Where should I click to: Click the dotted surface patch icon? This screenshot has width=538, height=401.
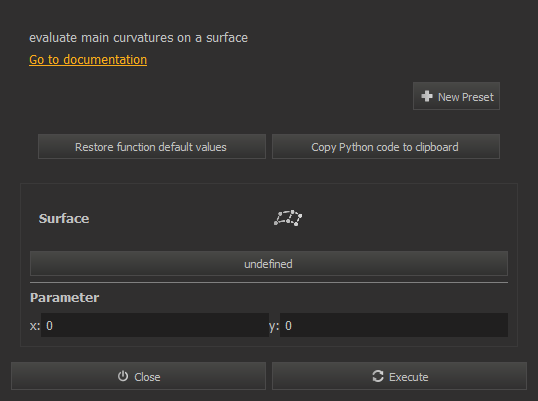pos(288,218)
